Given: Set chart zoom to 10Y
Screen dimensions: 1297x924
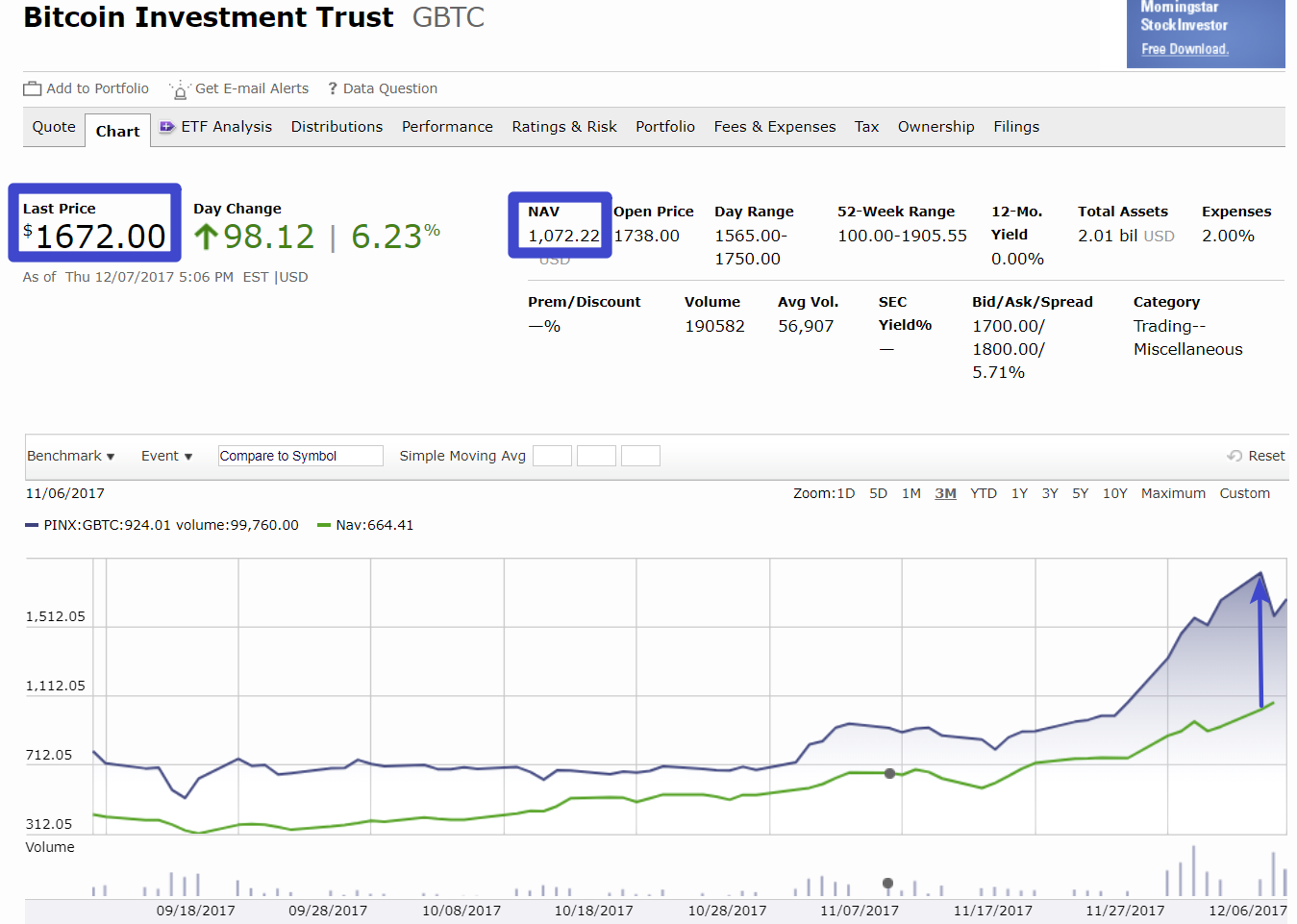Looking at the screenshot, I should tap(1114, 493).
